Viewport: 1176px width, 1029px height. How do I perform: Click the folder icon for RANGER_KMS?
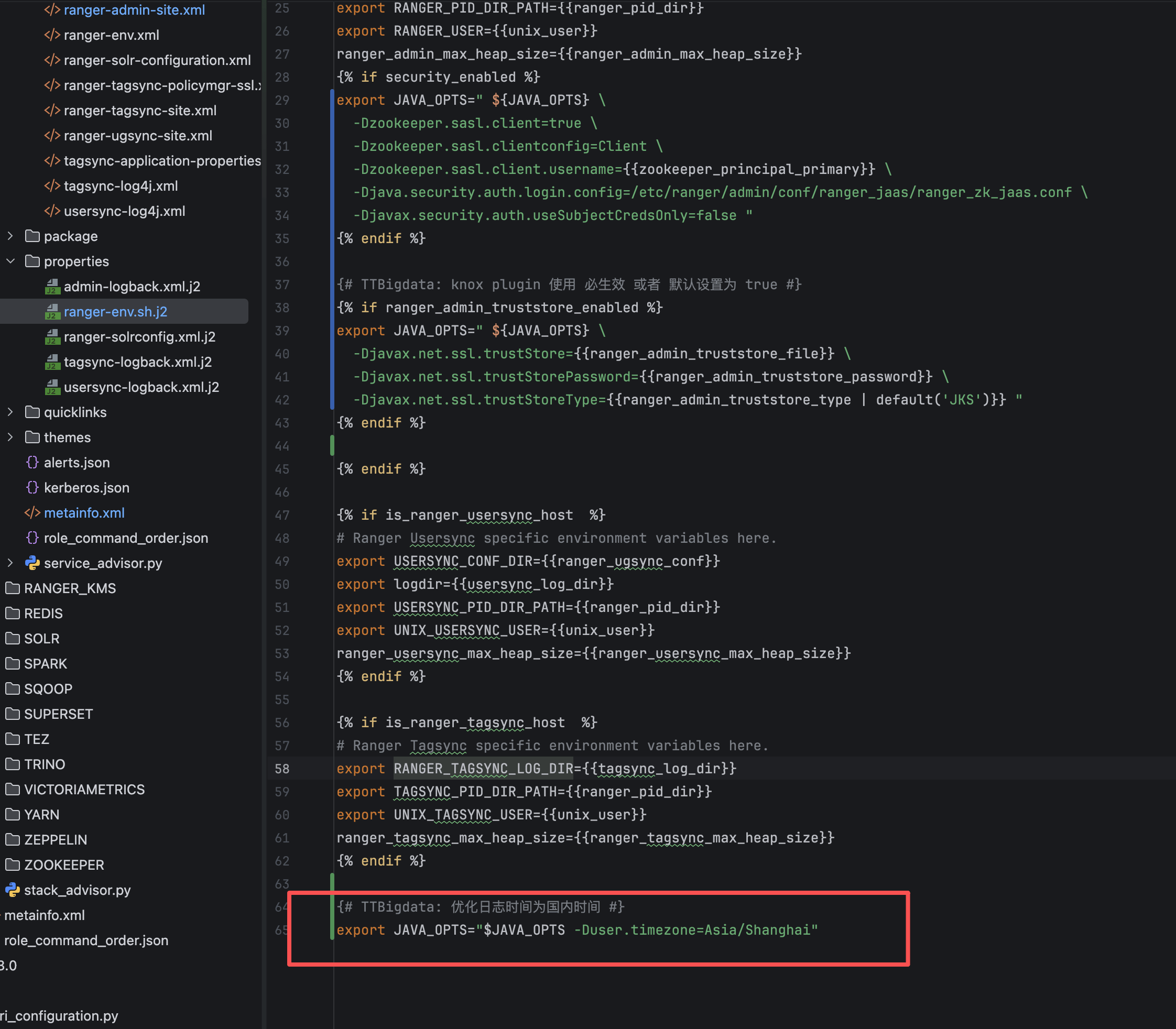[13, 588]
